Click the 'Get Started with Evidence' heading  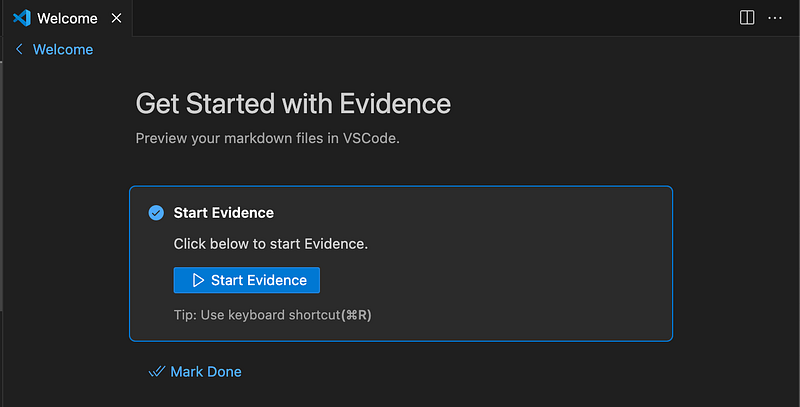[293, 104]
